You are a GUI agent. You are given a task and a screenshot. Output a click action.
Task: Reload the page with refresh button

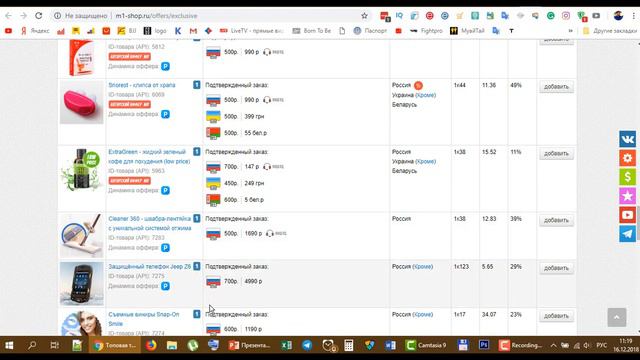[38, 16]
